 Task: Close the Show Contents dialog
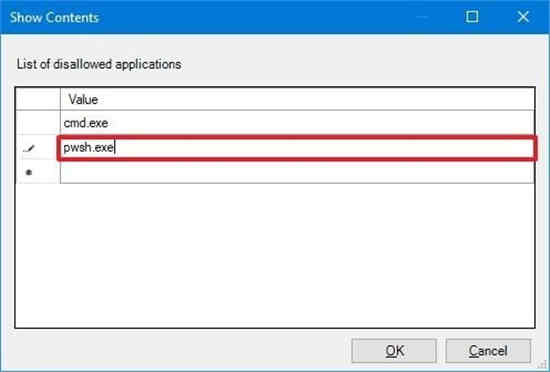(523, 16)
